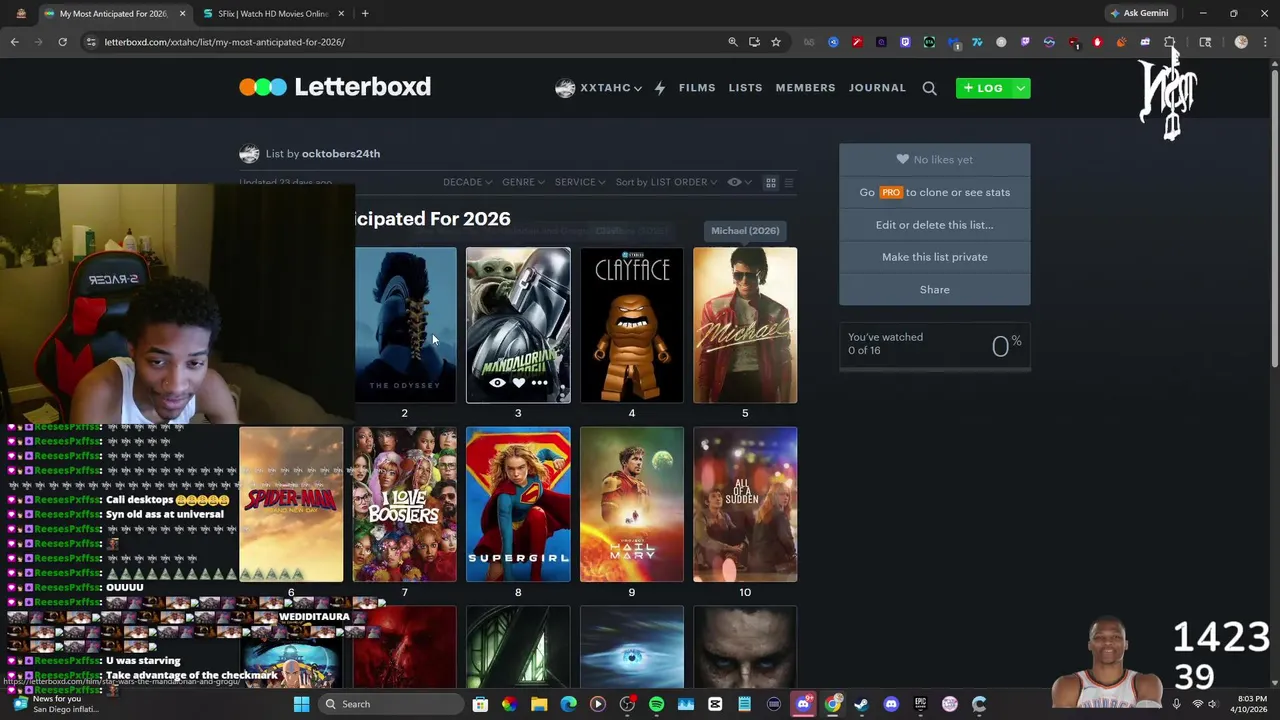This screenshot has width=1280, height=720.
Task: Open ocktobers24th profile link
Action: click(341, 154)
